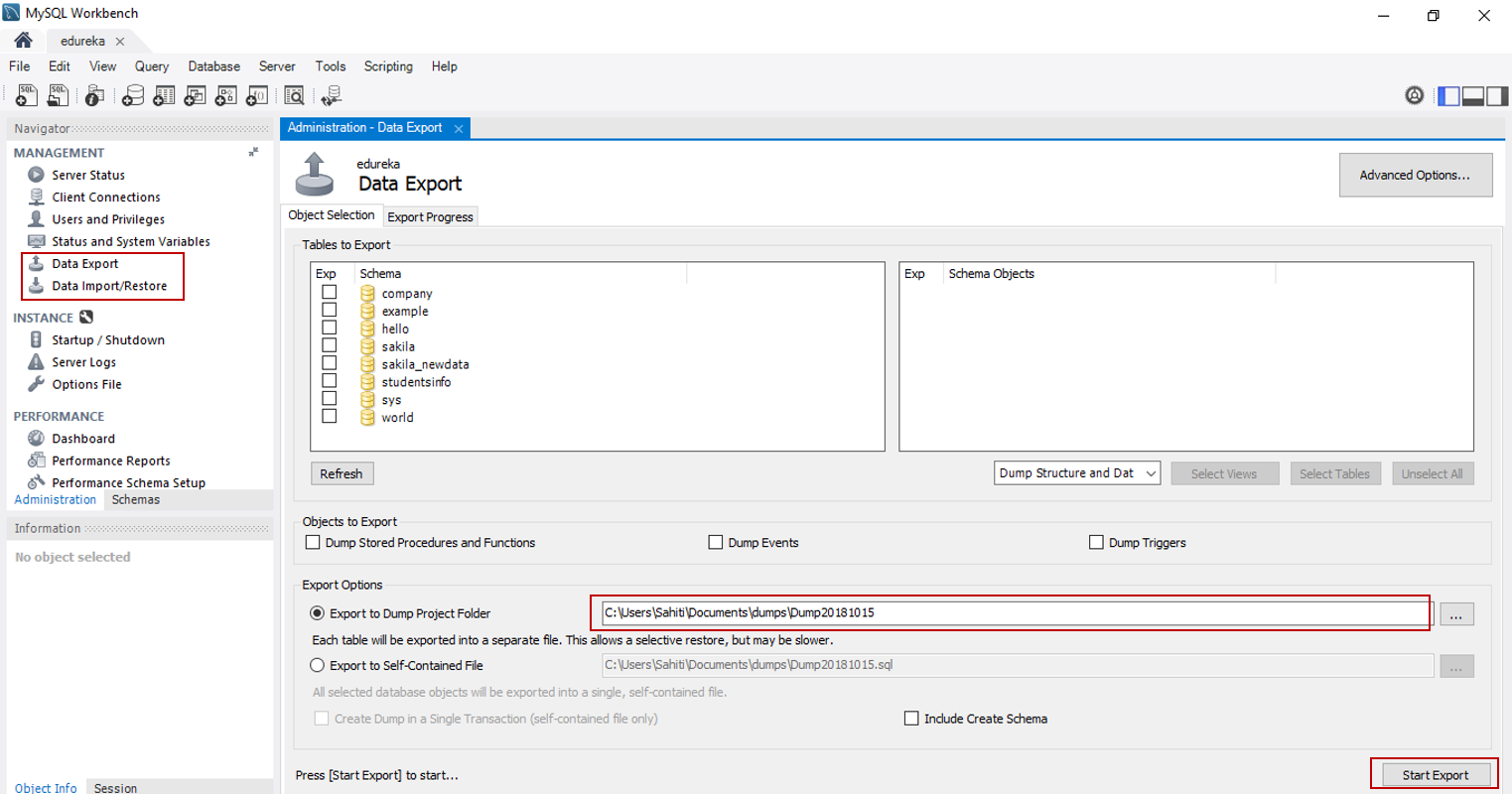Select Export to Dump Project Folder

coord(317,613)
